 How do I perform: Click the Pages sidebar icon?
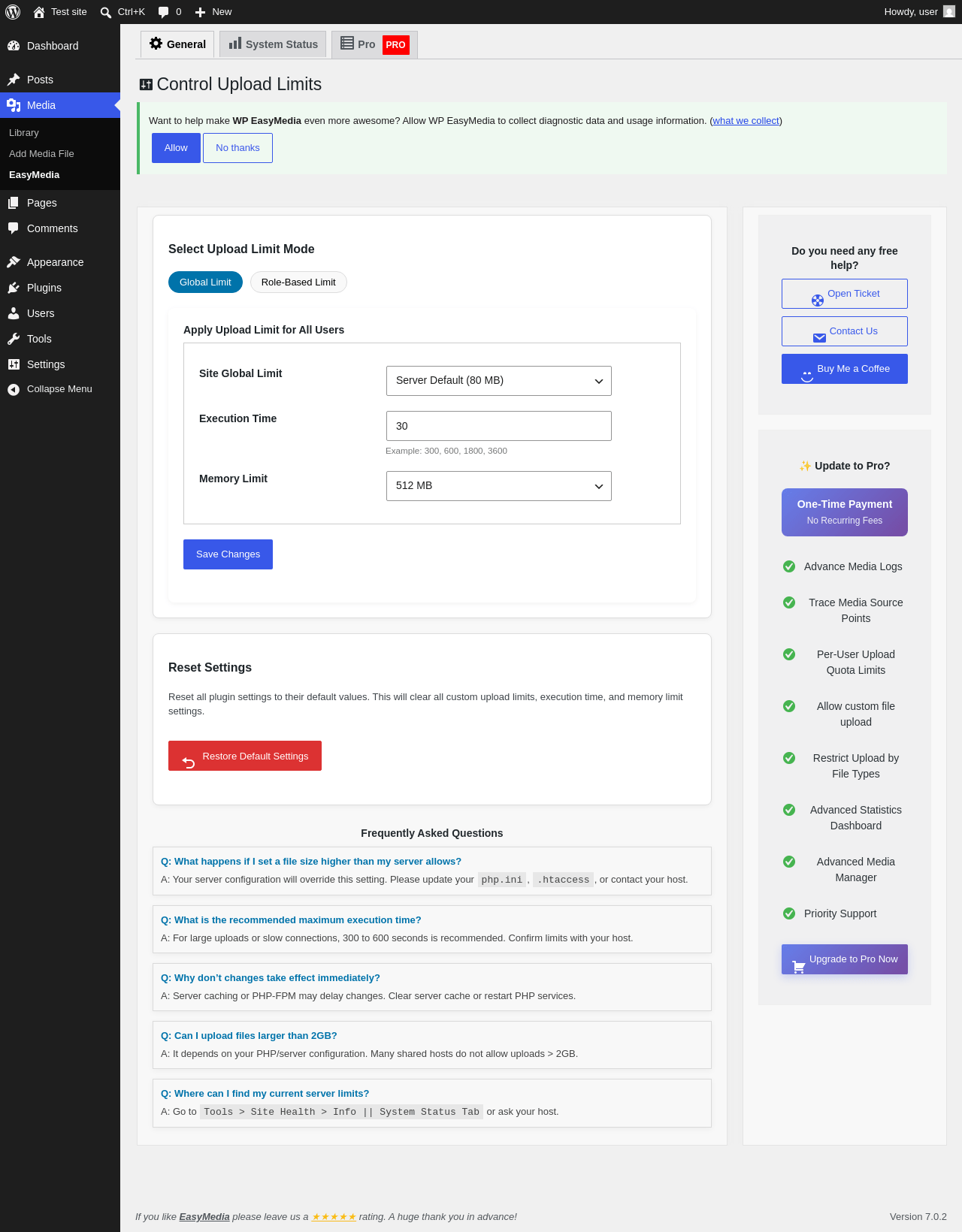pos(14,203)
